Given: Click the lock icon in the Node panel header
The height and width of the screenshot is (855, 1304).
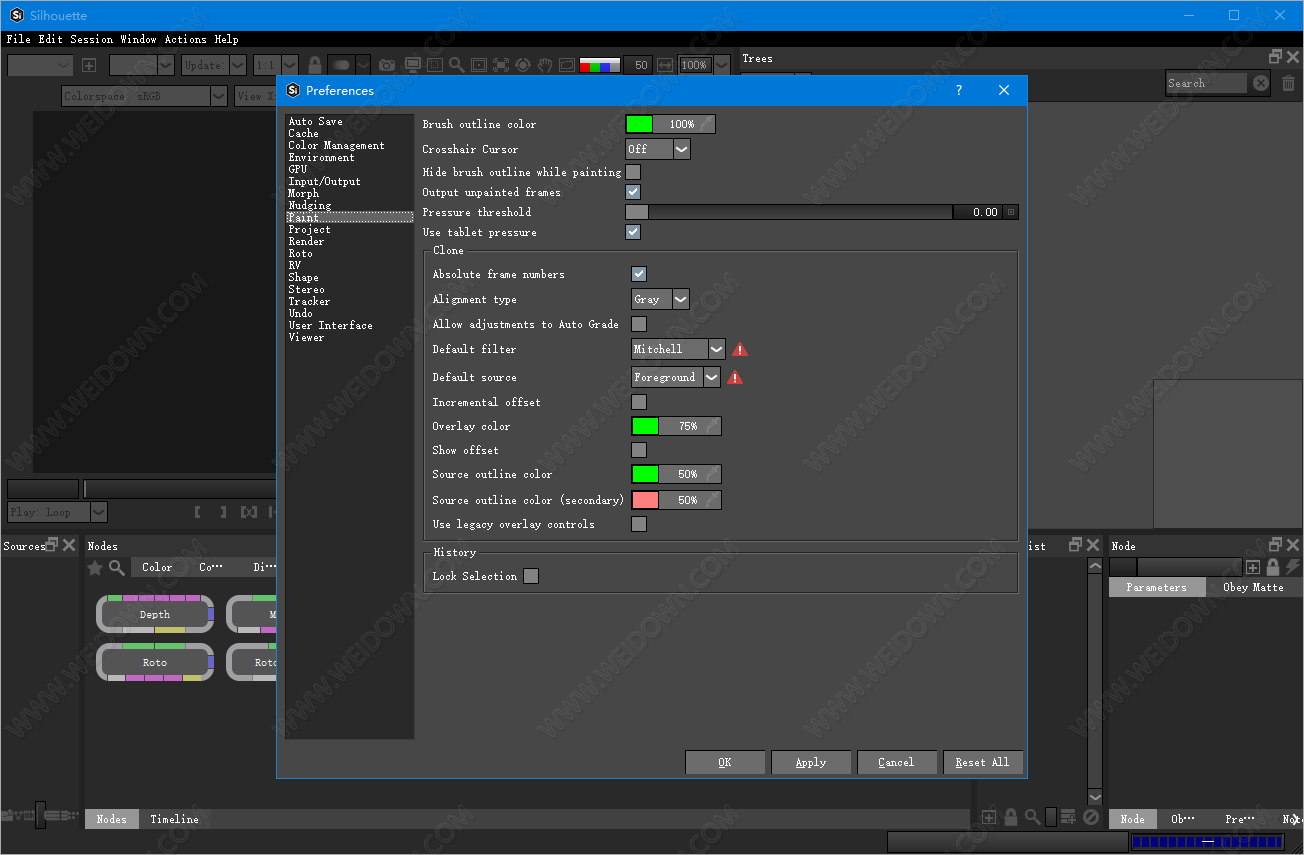Looking at the screenshot, I should coord(1273,567).
